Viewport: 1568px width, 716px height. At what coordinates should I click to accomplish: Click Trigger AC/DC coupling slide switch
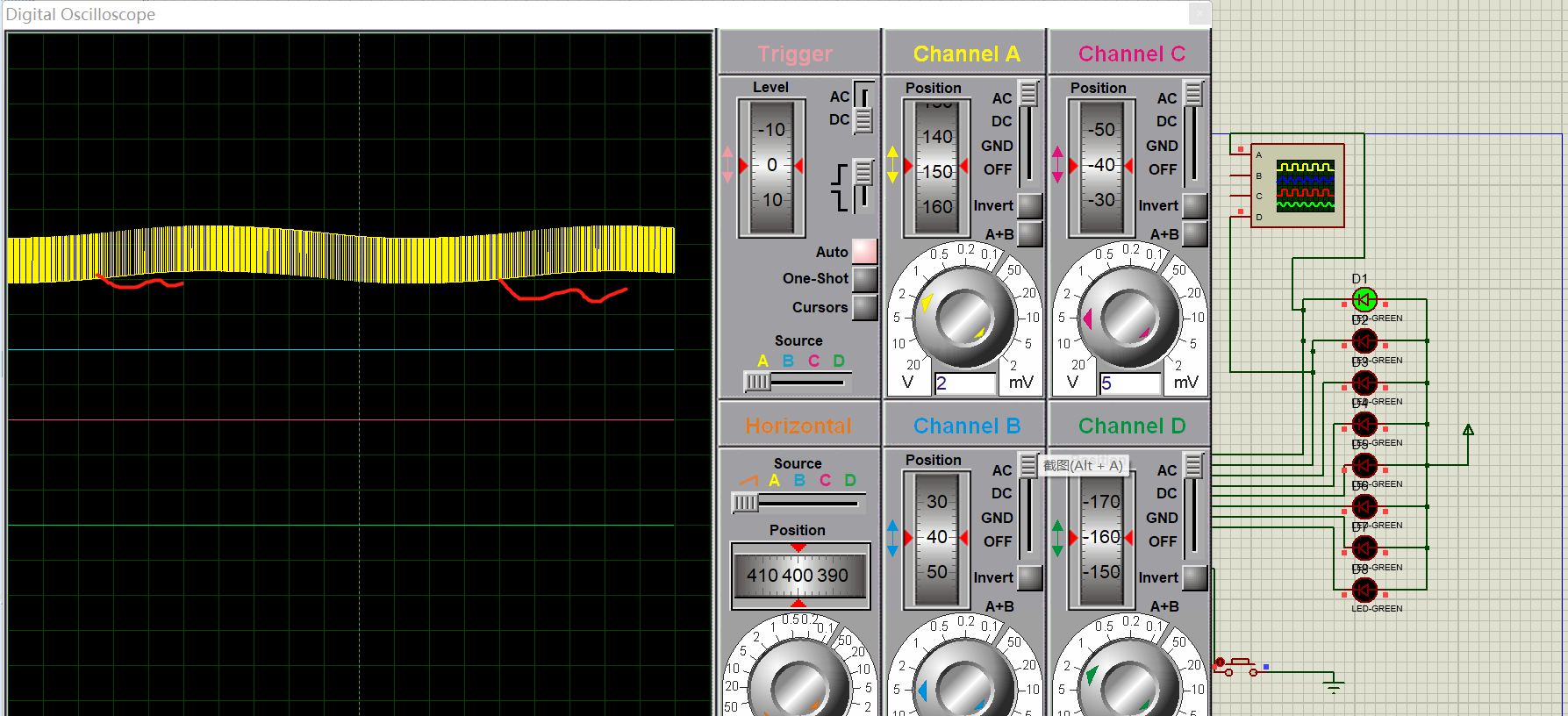point(864,107)
